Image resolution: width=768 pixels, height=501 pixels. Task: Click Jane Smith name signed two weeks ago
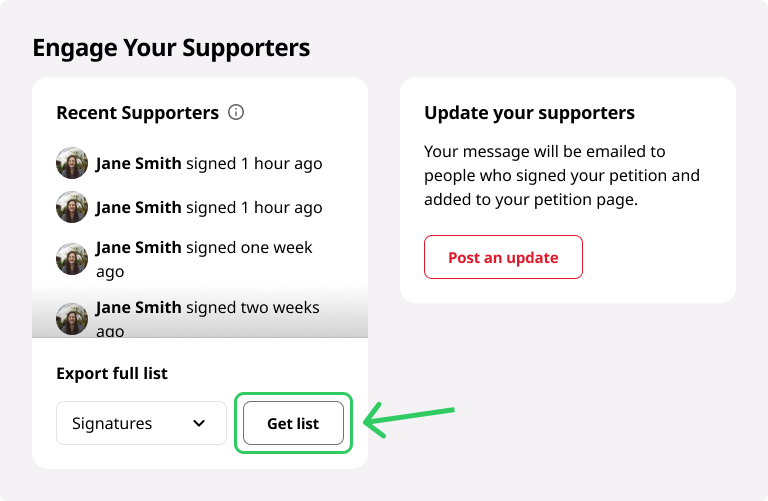[x=139, y=307]
